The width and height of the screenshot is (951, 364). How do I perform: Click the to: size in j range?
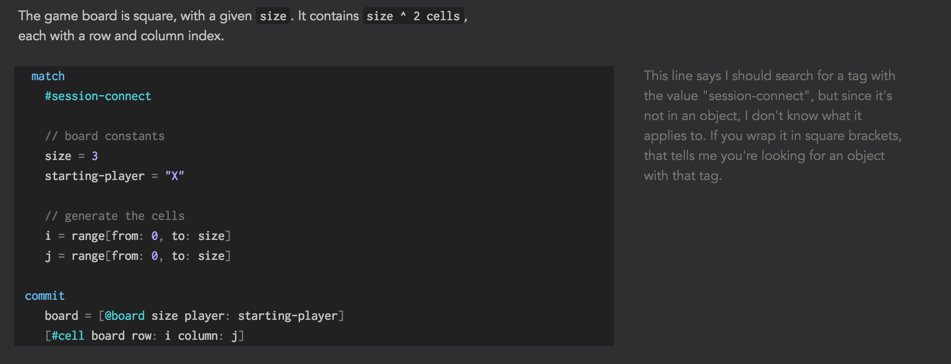(198, 256)
